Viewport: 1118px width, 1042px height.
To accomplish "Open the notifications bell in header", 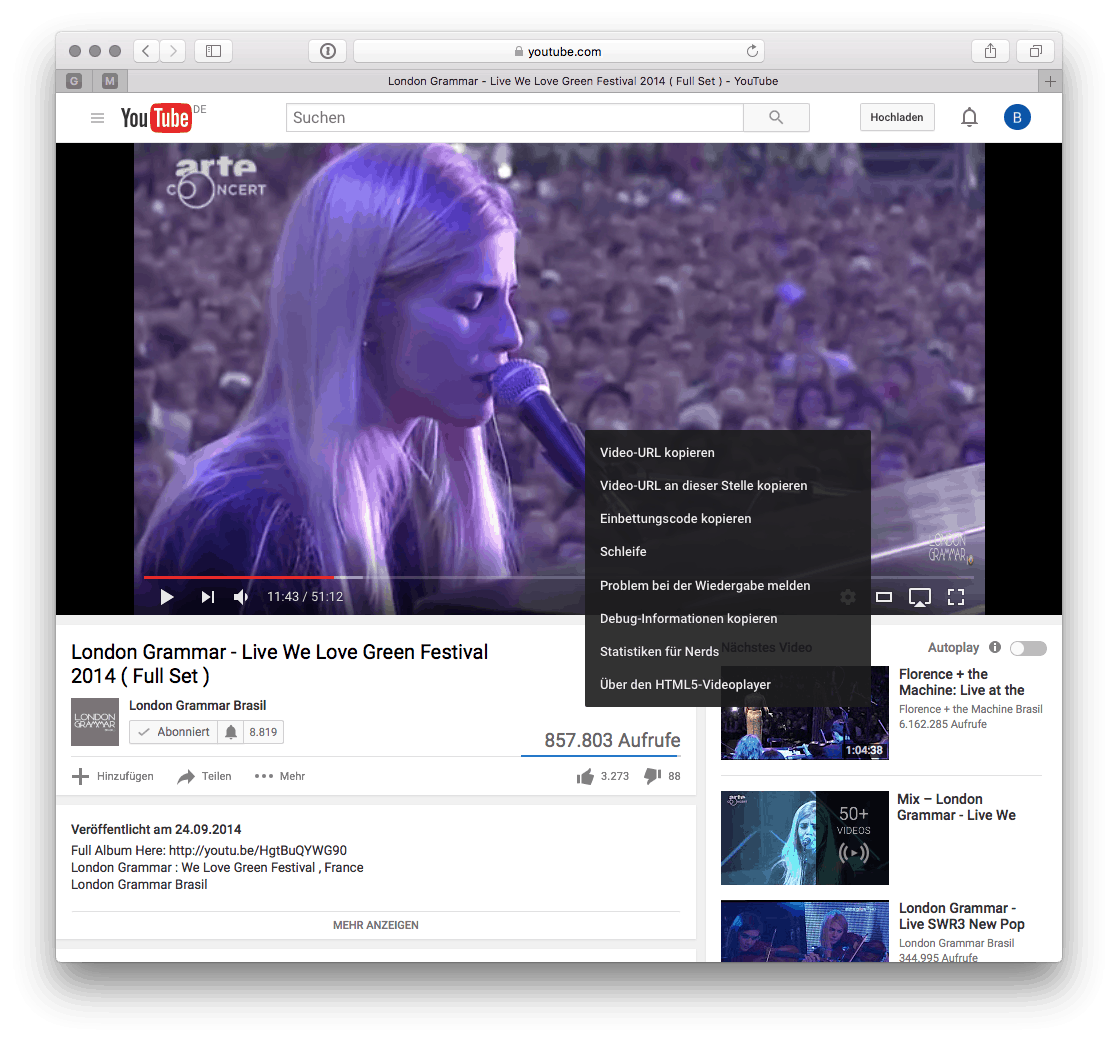I will tap(968, 118).
